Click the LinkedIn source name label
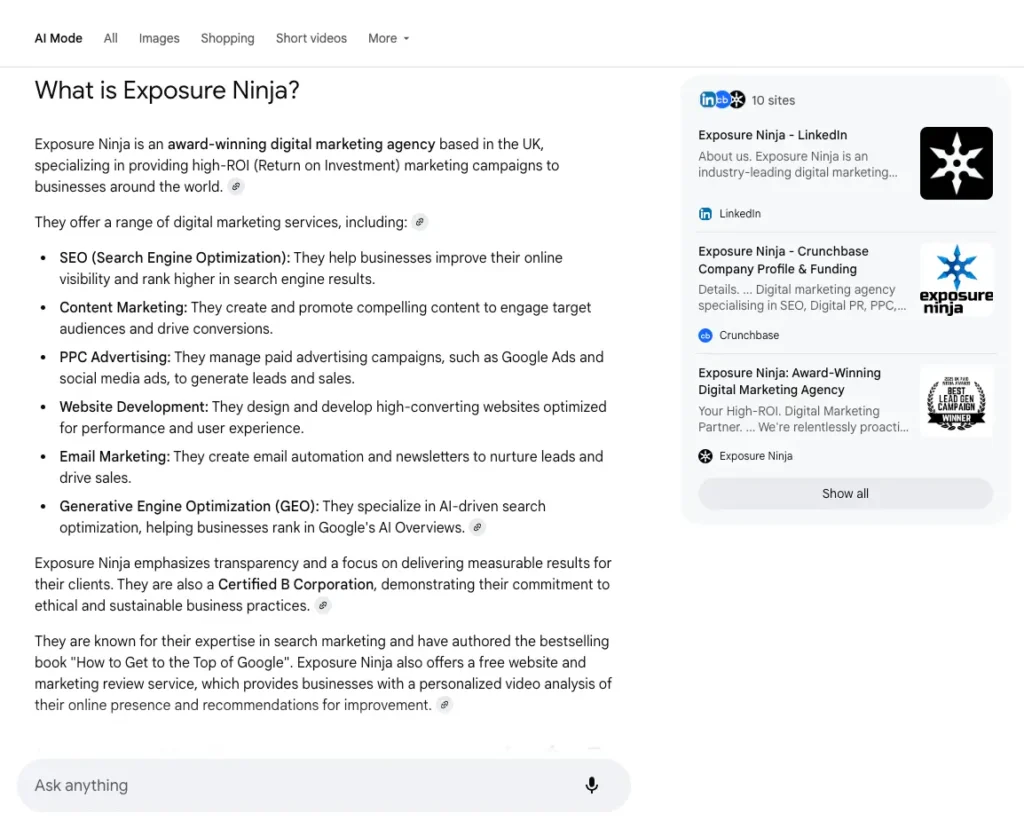Screen dimensions: 1024x829 (739, 214)
